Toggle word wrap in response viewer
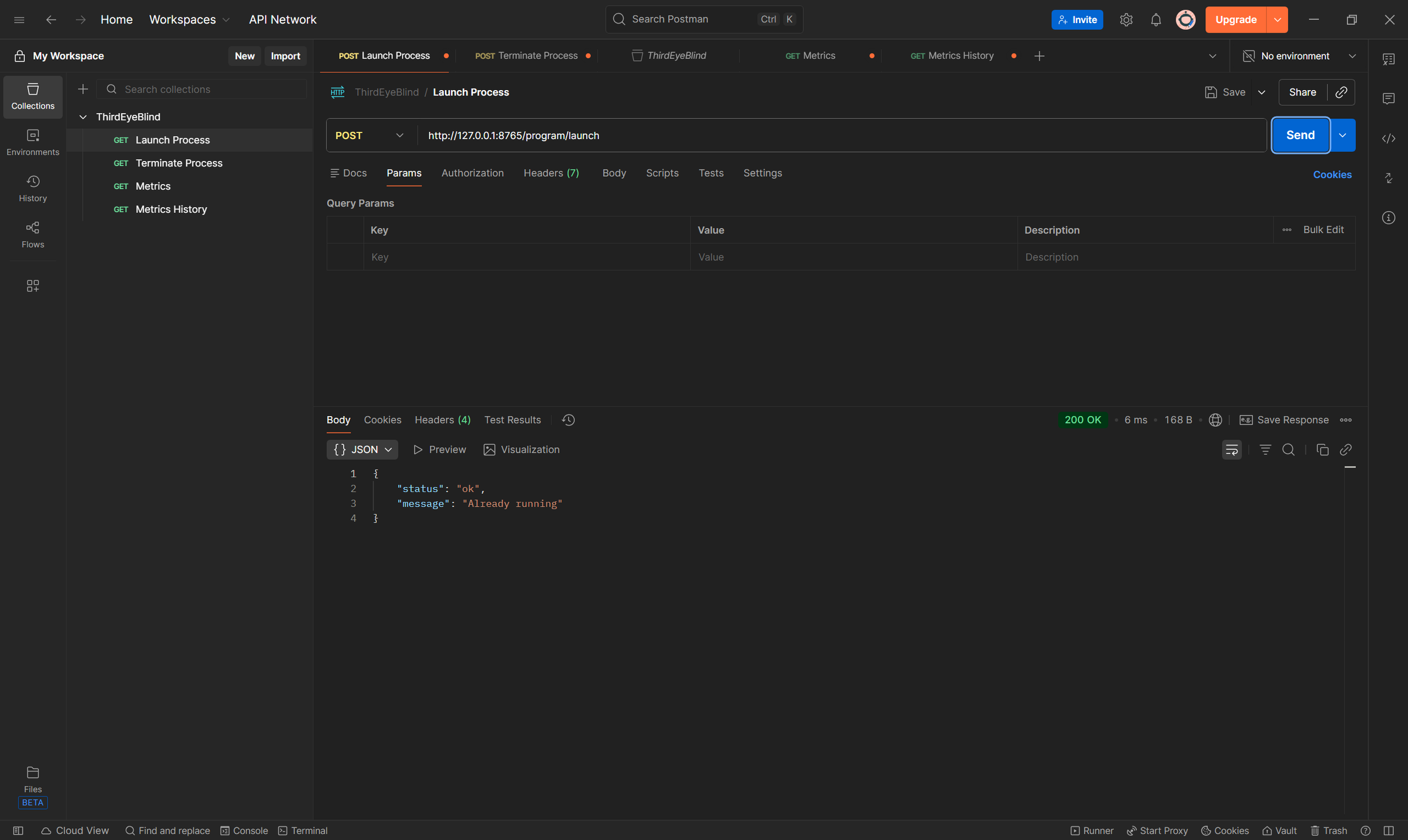 [1231, 449]
